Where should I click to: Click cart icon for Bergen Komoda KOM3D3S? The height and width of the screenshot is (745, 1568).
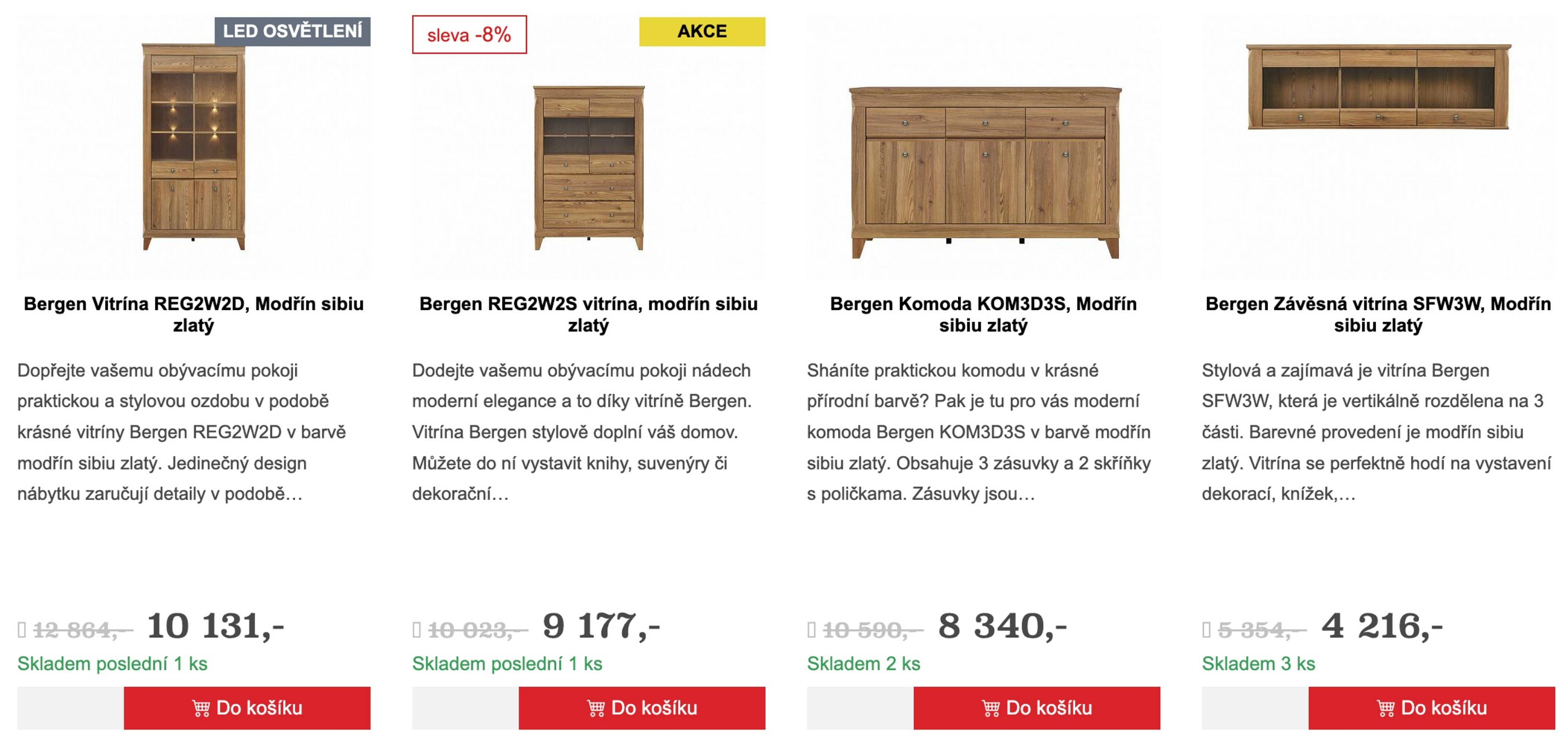click(990, 708)
